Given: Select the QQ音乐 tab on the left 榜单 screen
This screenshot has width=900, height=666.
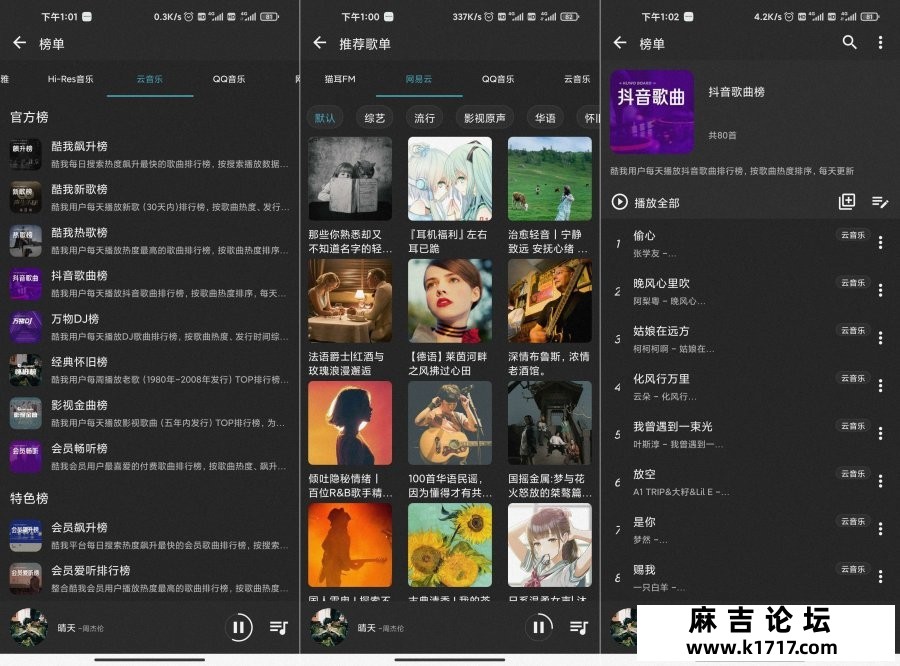Looking at the screenshot, I should click(229, 79).
